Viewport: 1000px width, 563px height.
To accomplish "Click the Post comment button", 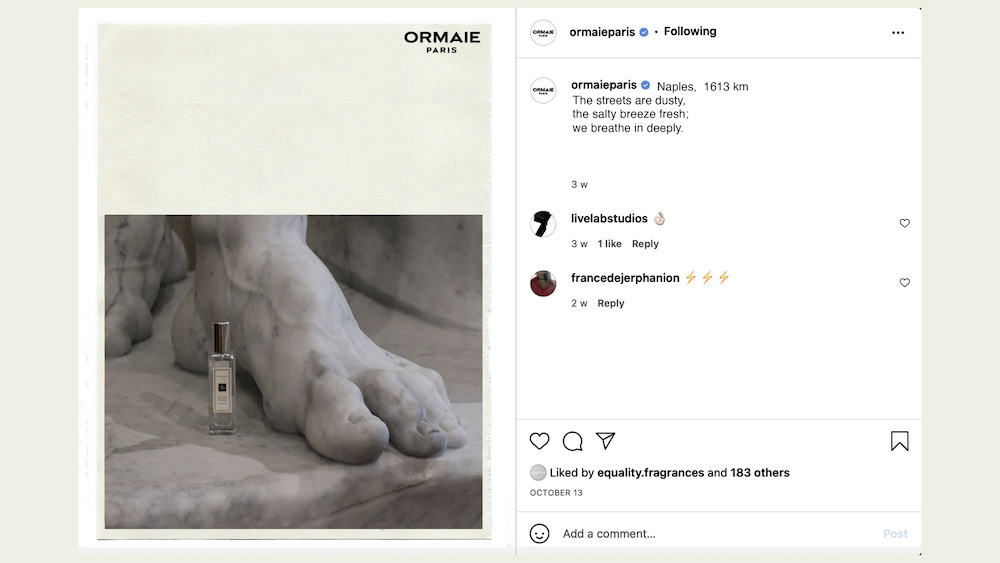I will coord(895,534).
